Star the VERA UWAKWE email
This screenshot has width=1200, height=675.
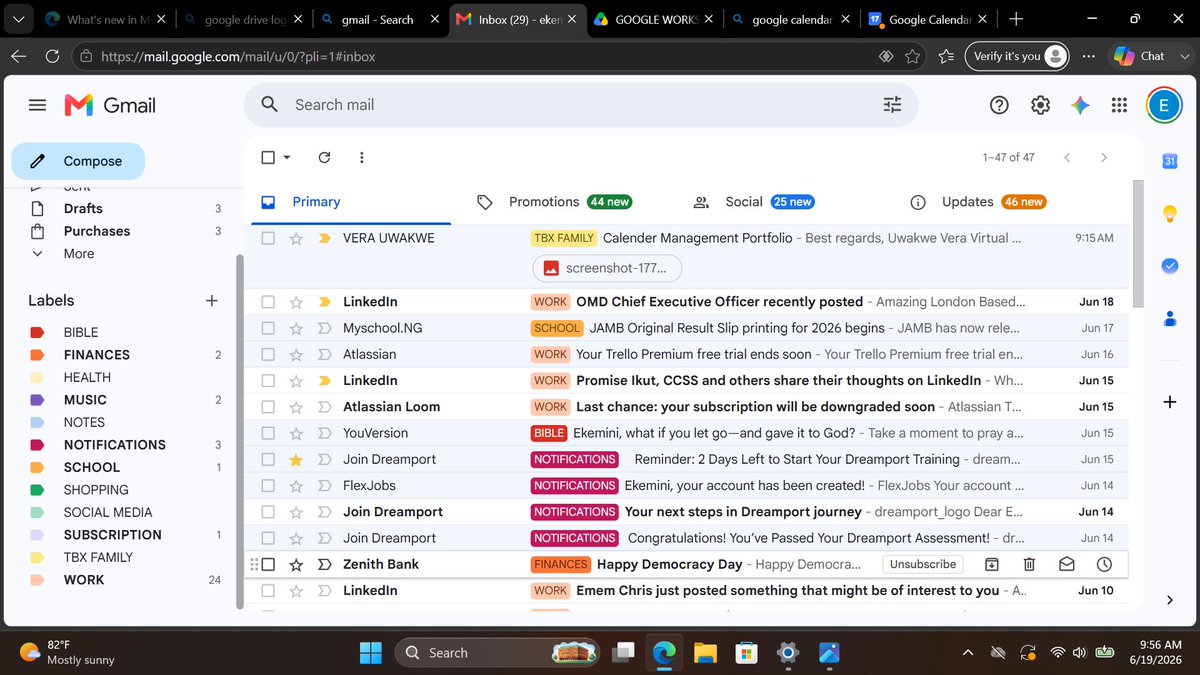(296, 238)
